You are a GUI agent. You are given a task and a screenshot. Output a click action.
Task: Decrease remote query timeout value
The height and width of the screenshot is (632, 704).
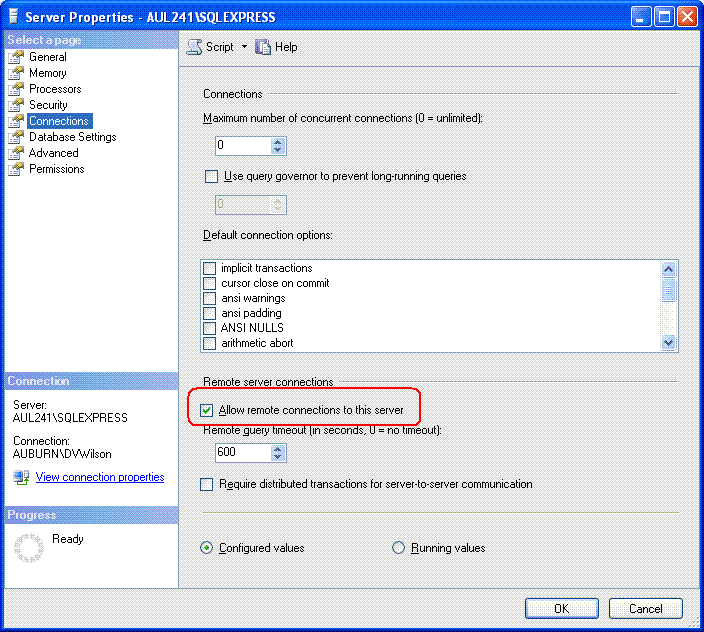[x=278, y=457]
